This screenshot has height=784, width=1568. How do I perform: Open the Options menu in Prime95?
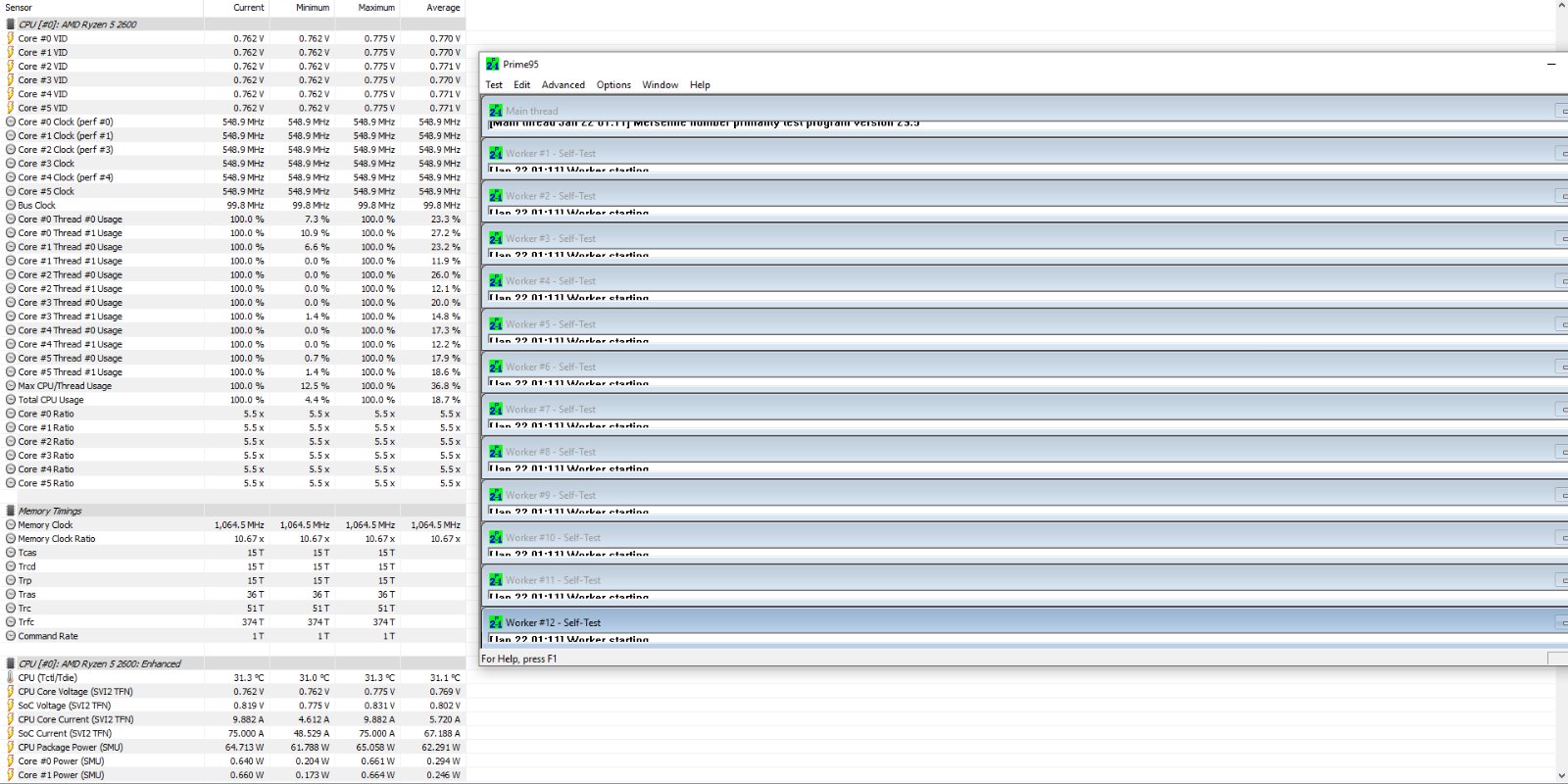(x=613, y=85)
